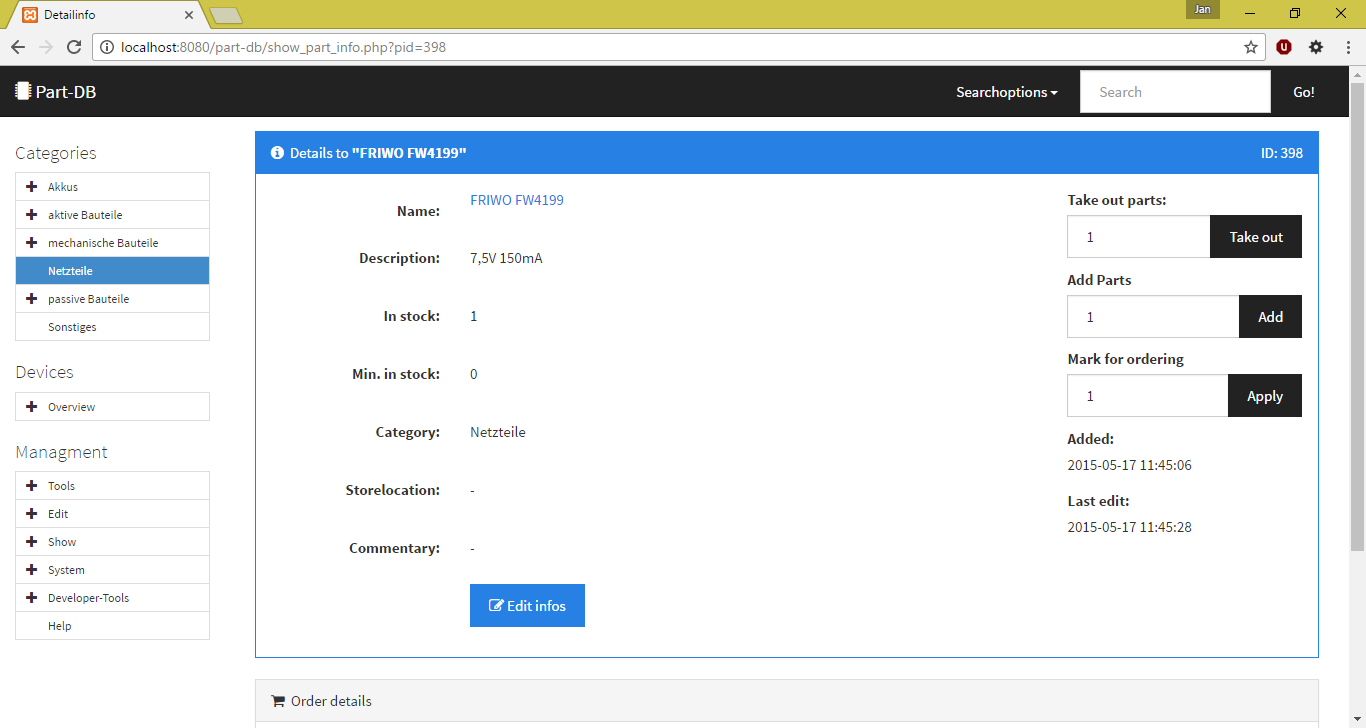The width and height of the screenshot is (1366, 728).
Task: Click the Order details panel header
Action: click(x=787, y=701)
